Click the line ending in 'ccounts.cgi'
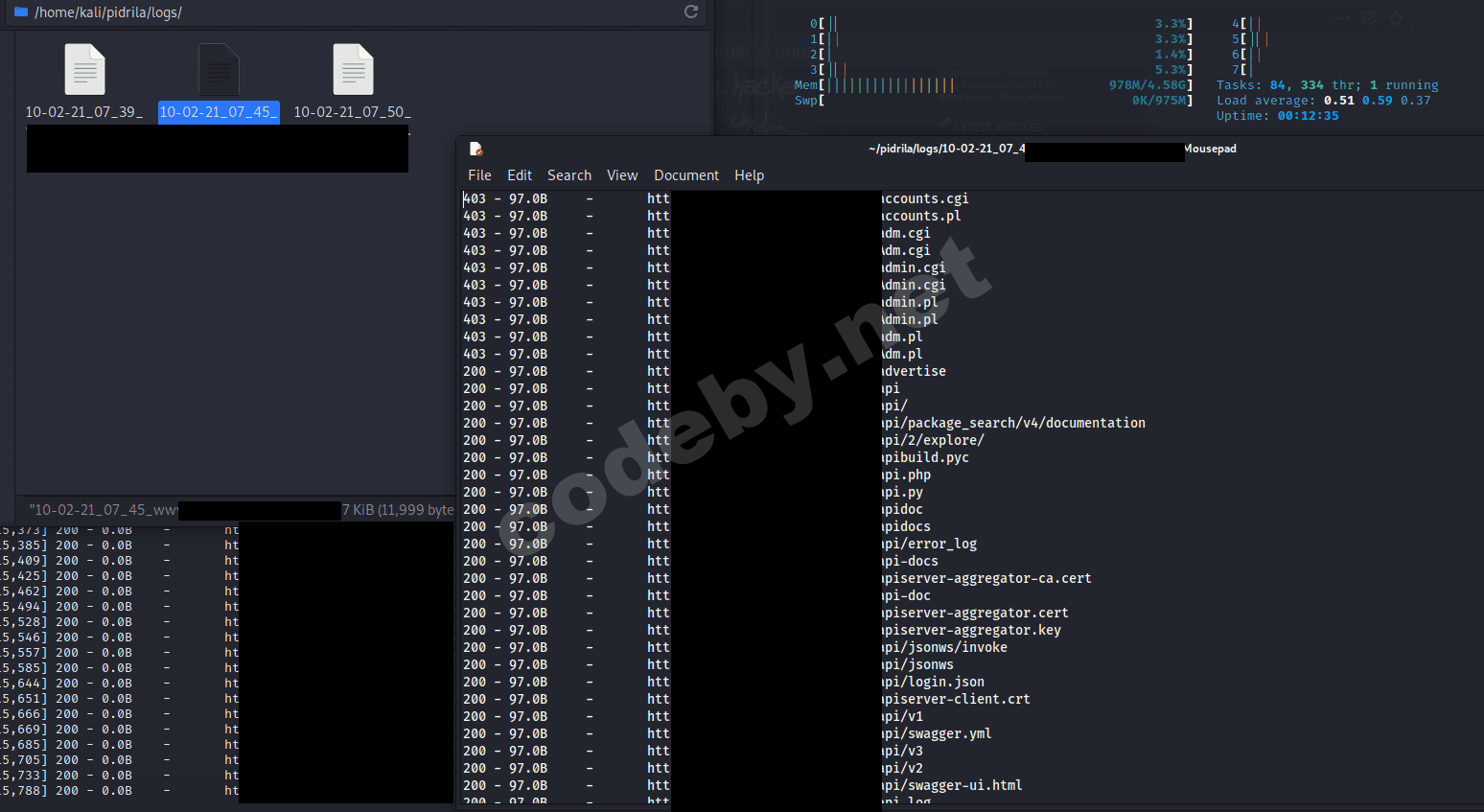The width and height of the screenshot is (1484, 812). [715, 198]
